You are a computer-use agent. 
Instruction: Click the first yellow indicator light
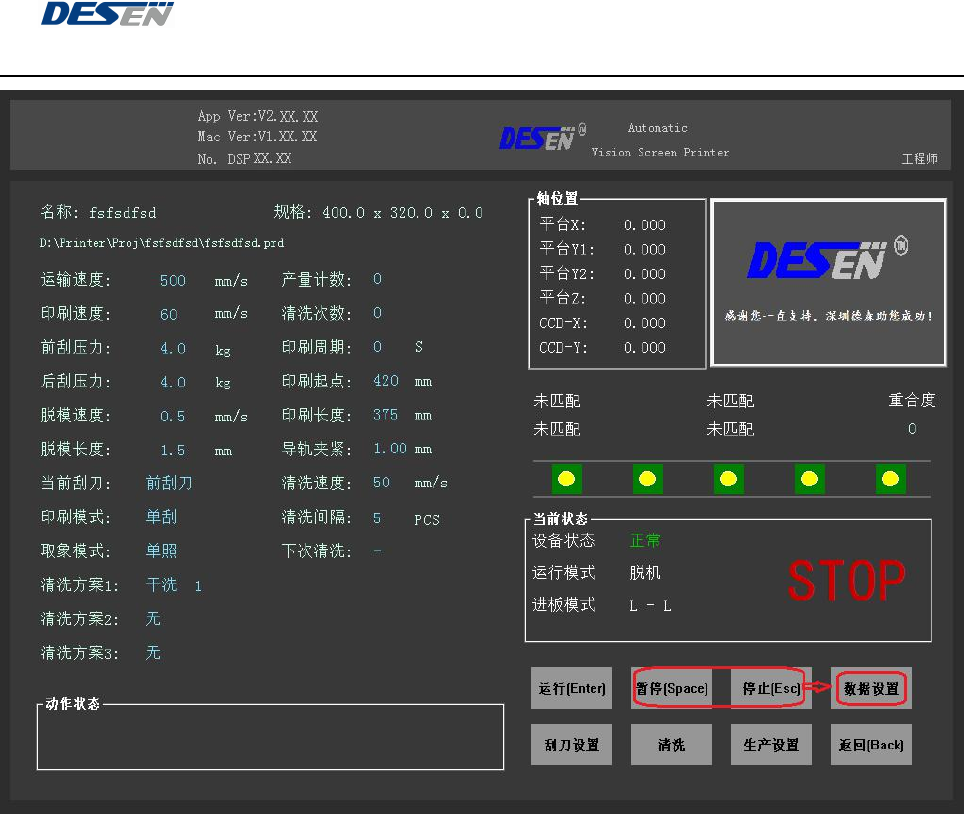point(567,480)
